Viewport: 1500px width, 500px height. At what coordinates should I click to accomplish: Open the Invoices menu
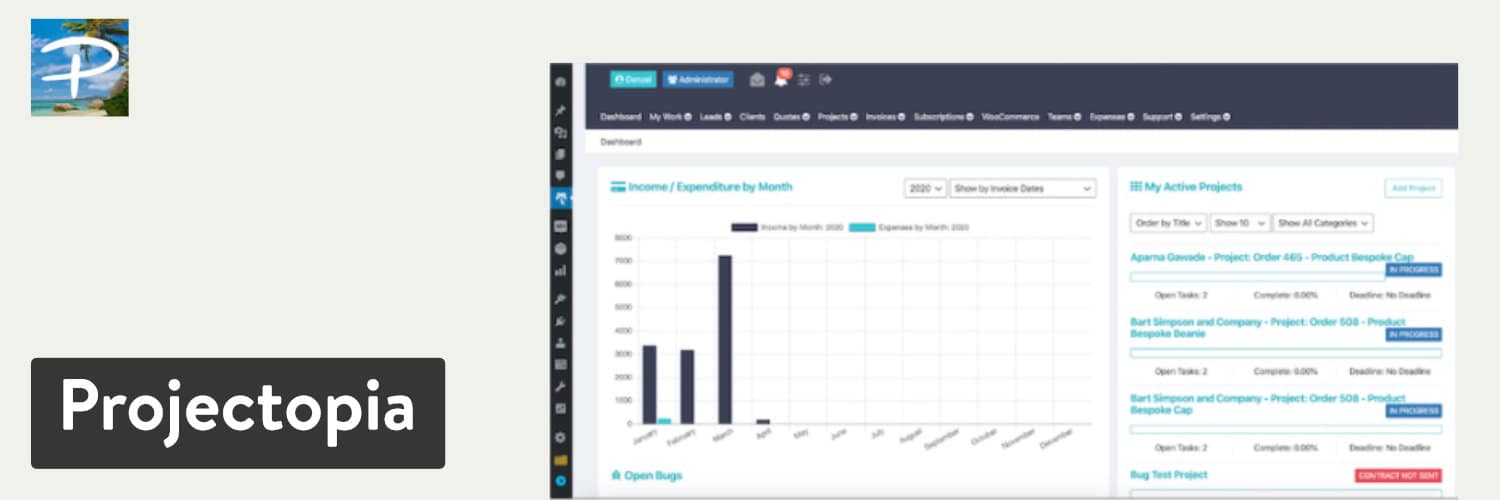[885, 117]
